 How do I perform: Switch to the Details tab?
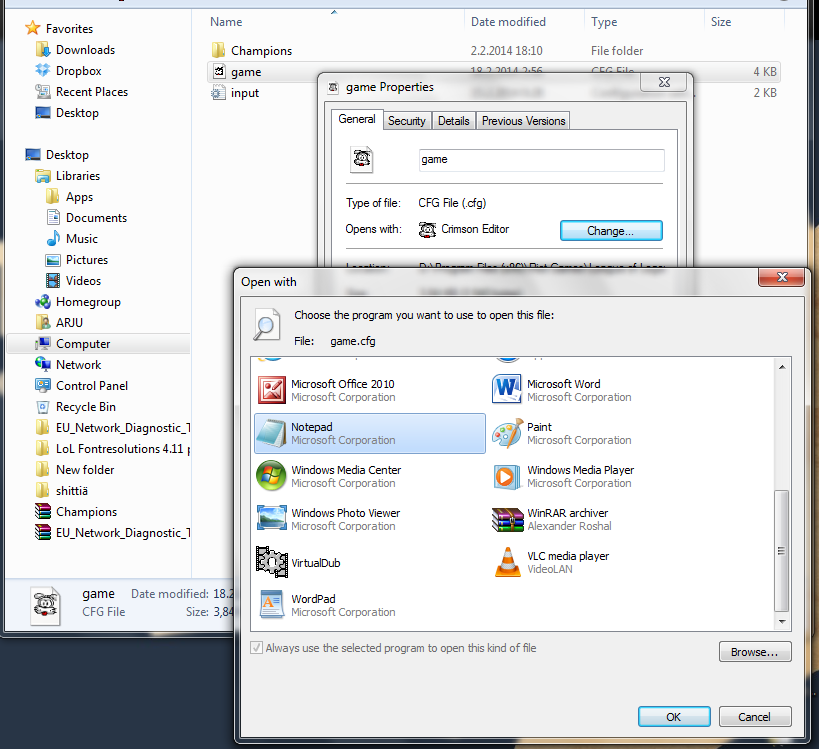pos(453,121)
